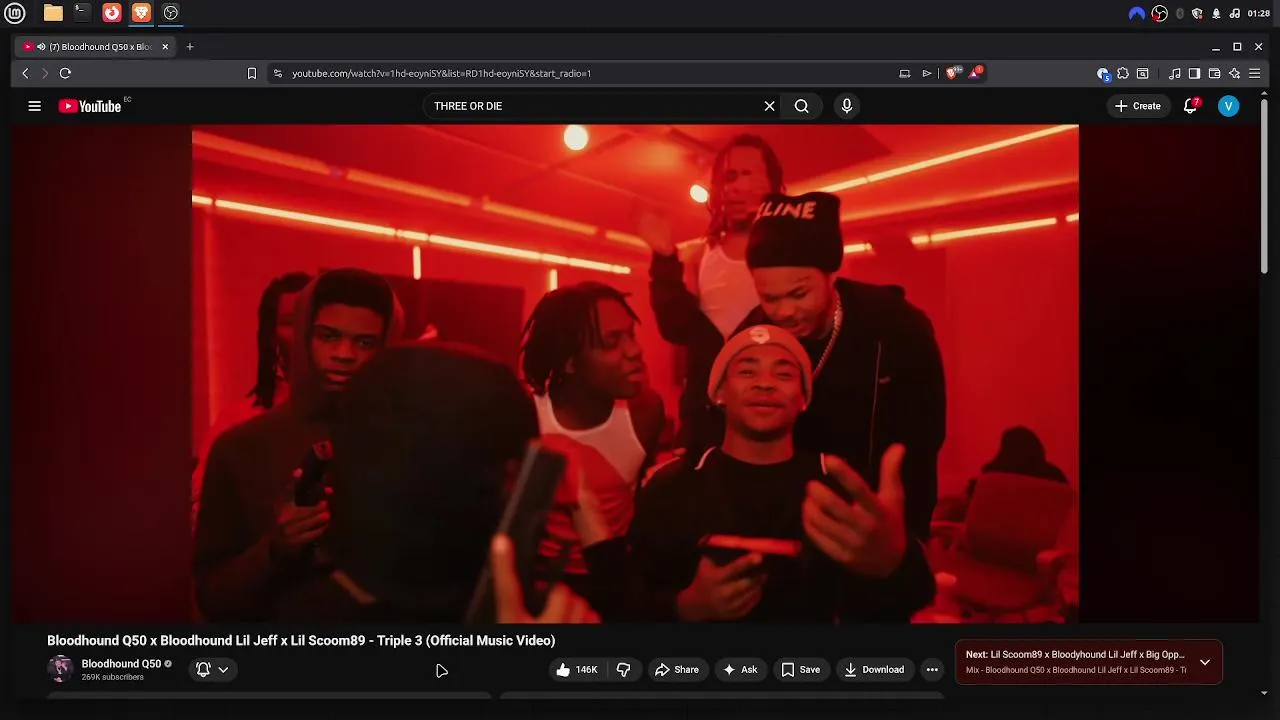Open the search tabs icon in toolbar
Screen dimensions: 1280x720
(x=1143, y=73)
